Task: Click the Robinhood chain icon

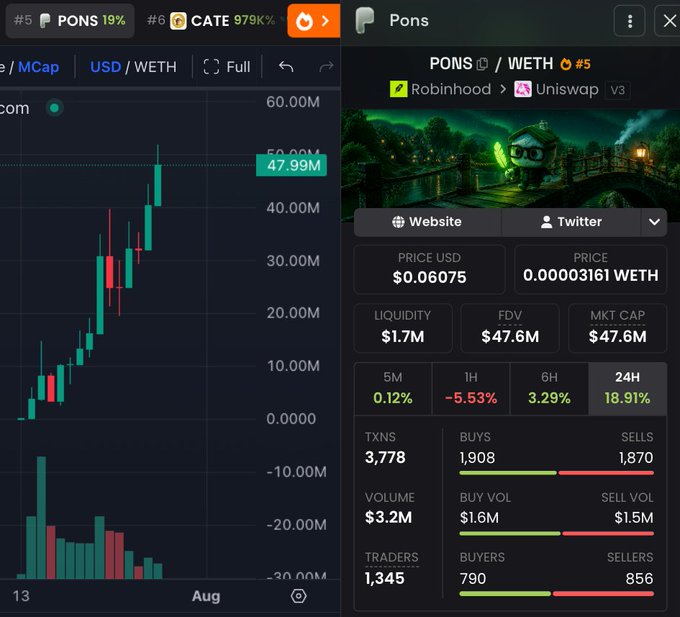Action: click(399, 89)
